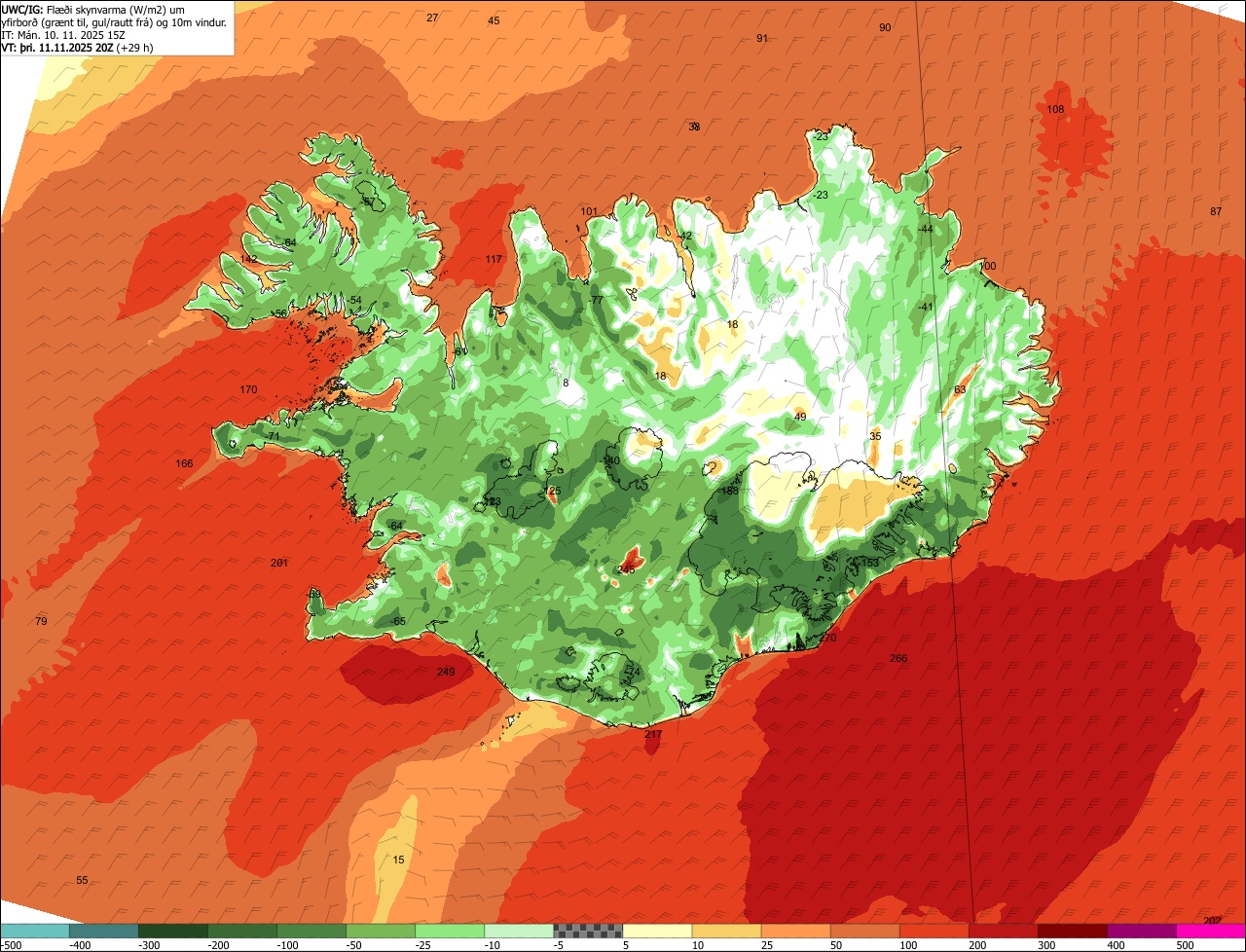
Task: Click the map value 266 over the southeast sea
Action: 898,659
